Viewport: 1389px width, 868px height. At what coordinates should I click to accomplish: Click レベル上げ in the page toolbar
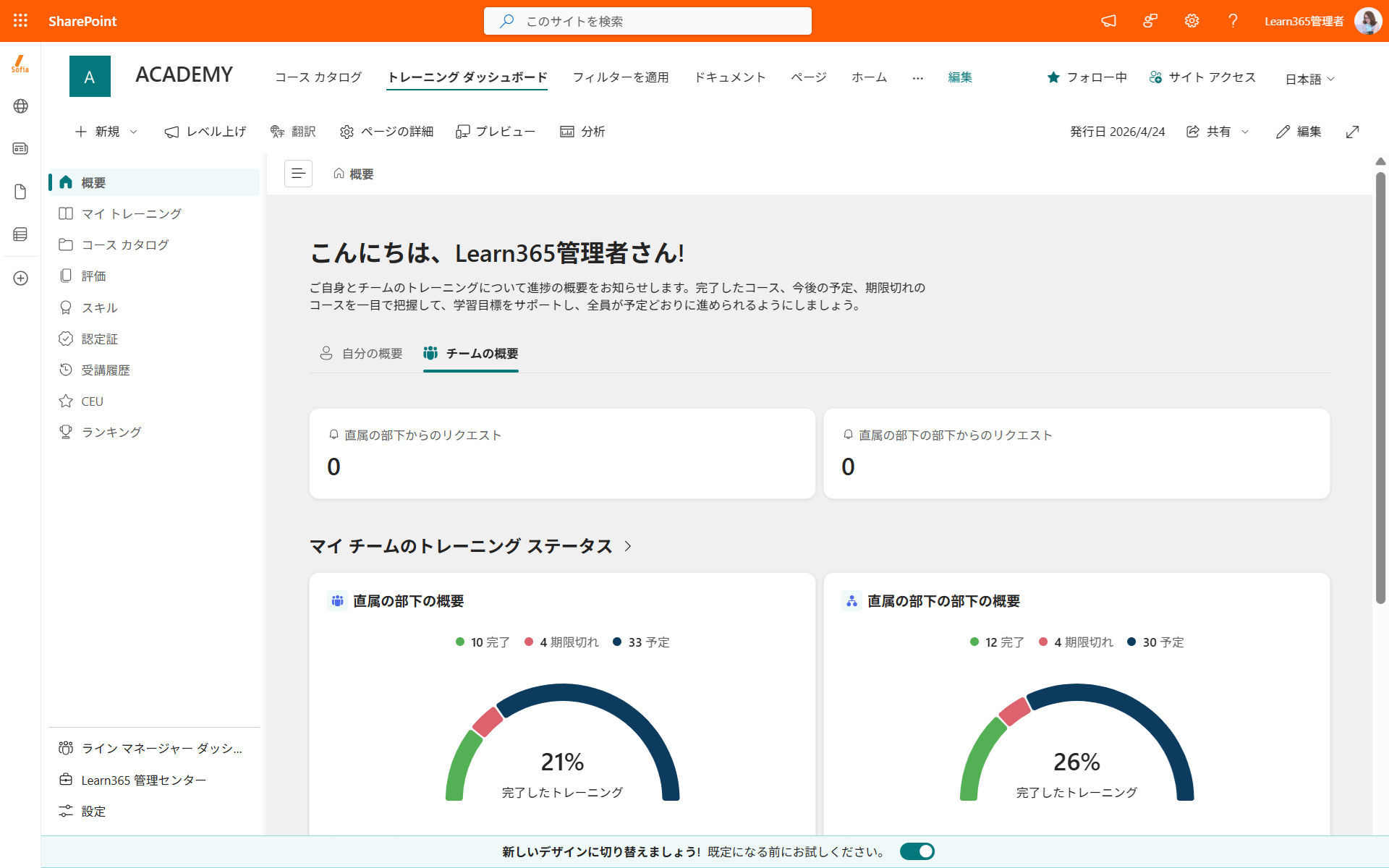[205, 132]
